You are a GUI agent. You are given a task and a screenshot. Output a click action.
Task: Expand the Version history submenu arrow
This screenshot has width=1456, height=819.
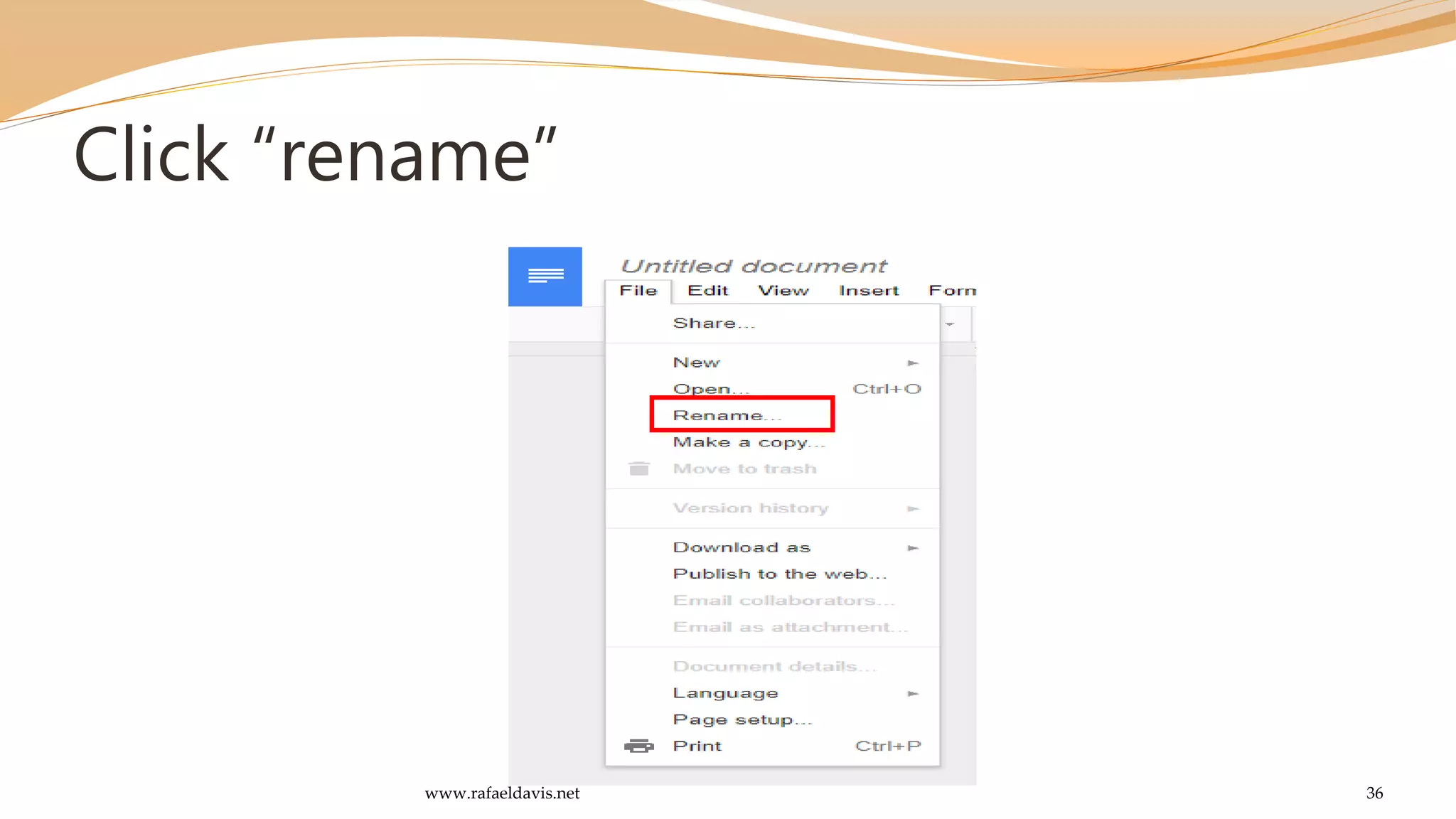pyautogui.click(x=913, y=509)
